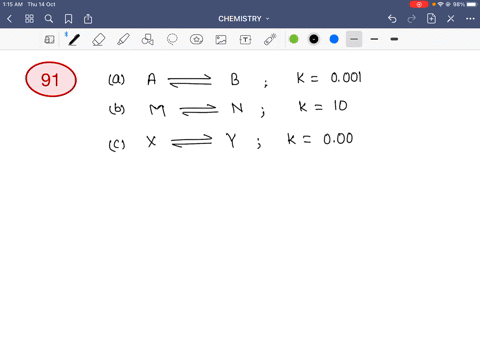Select the Text box tool

tap(245, 40)
